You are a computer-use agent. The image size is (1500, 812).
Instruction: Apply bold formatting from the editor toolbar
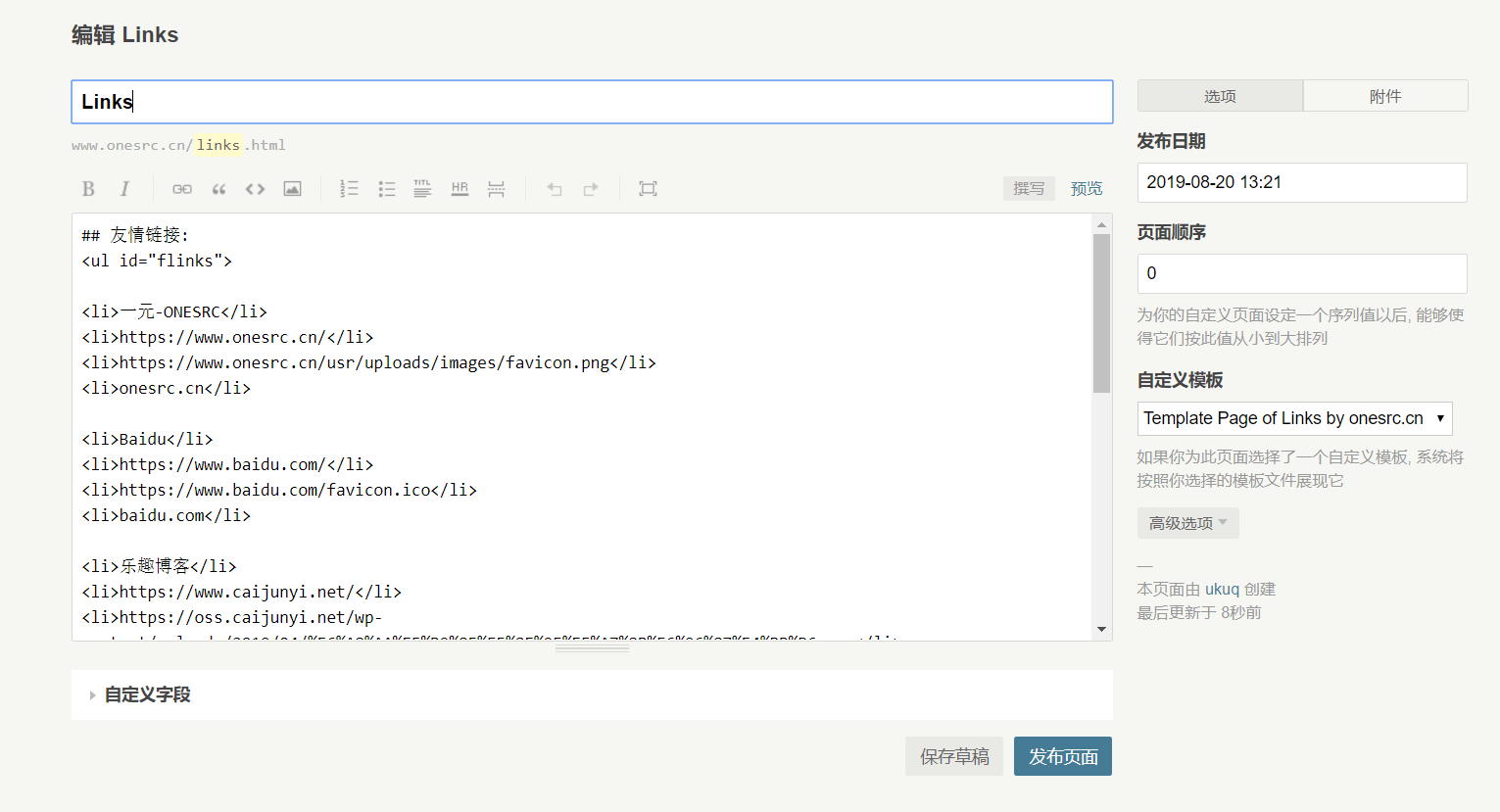click(88, 189)
